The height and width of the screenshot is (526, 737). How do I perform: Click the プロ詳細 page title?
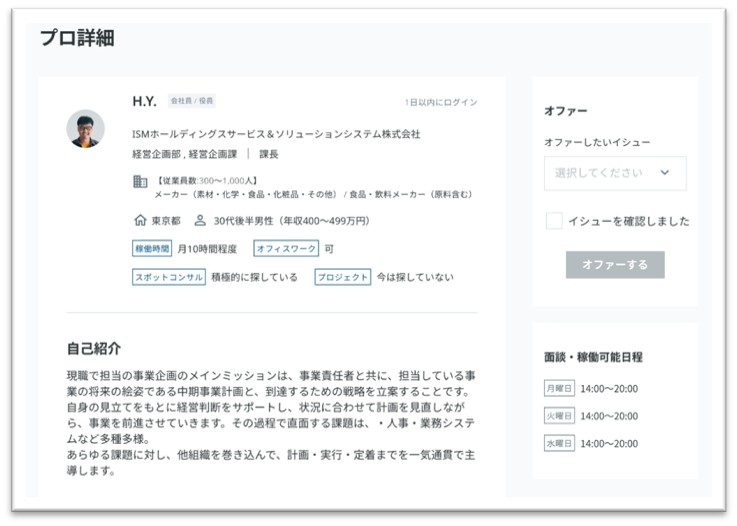(x=77, y=38)
